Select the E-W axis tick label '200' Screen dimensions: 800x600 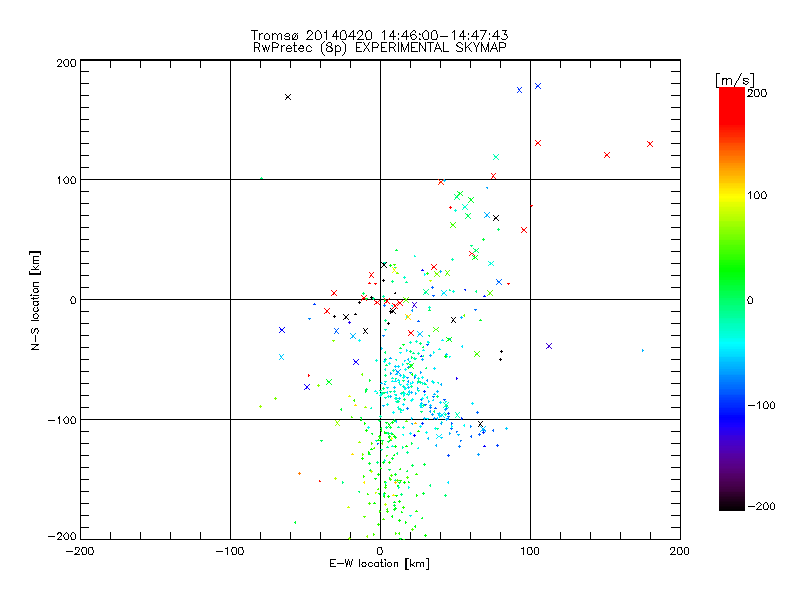680,551
